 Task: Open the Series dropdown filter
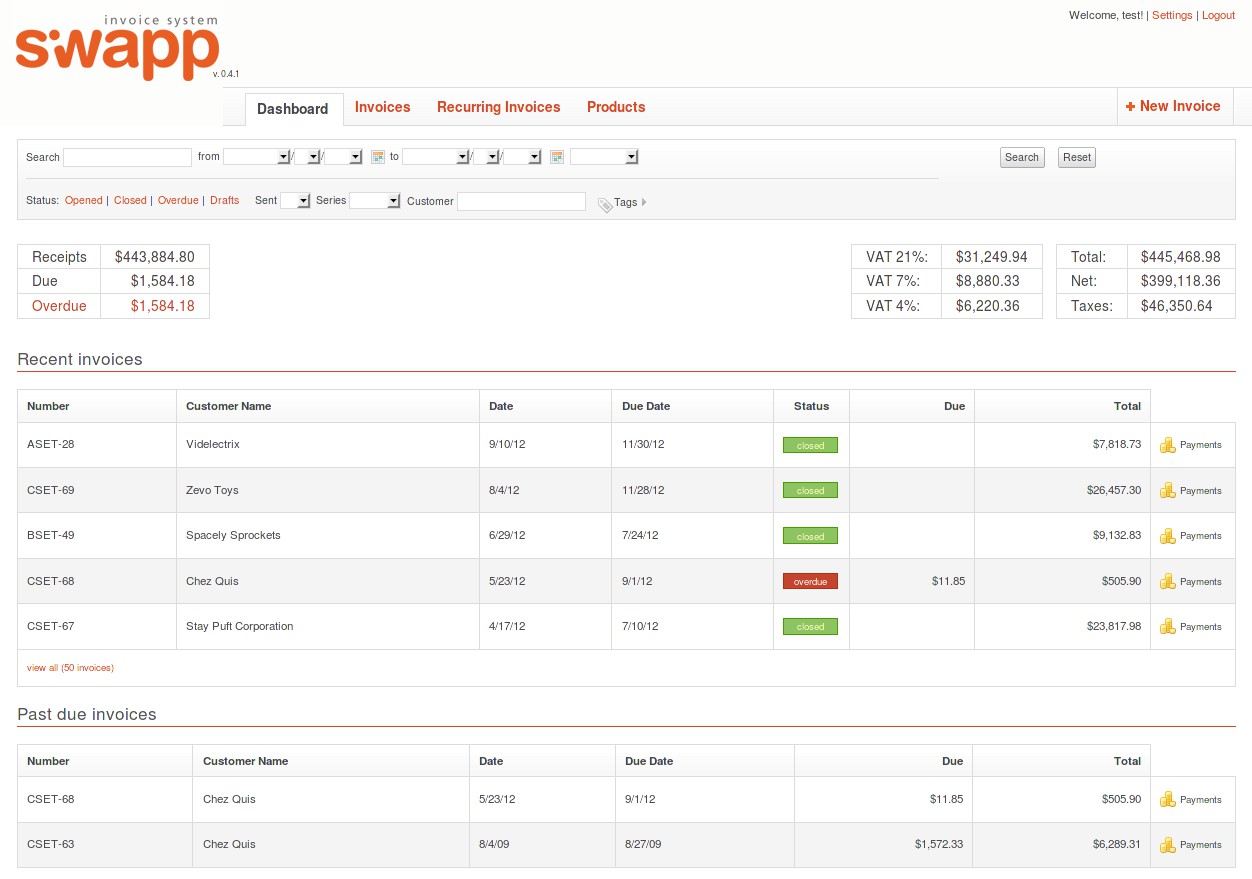[375, 201]
